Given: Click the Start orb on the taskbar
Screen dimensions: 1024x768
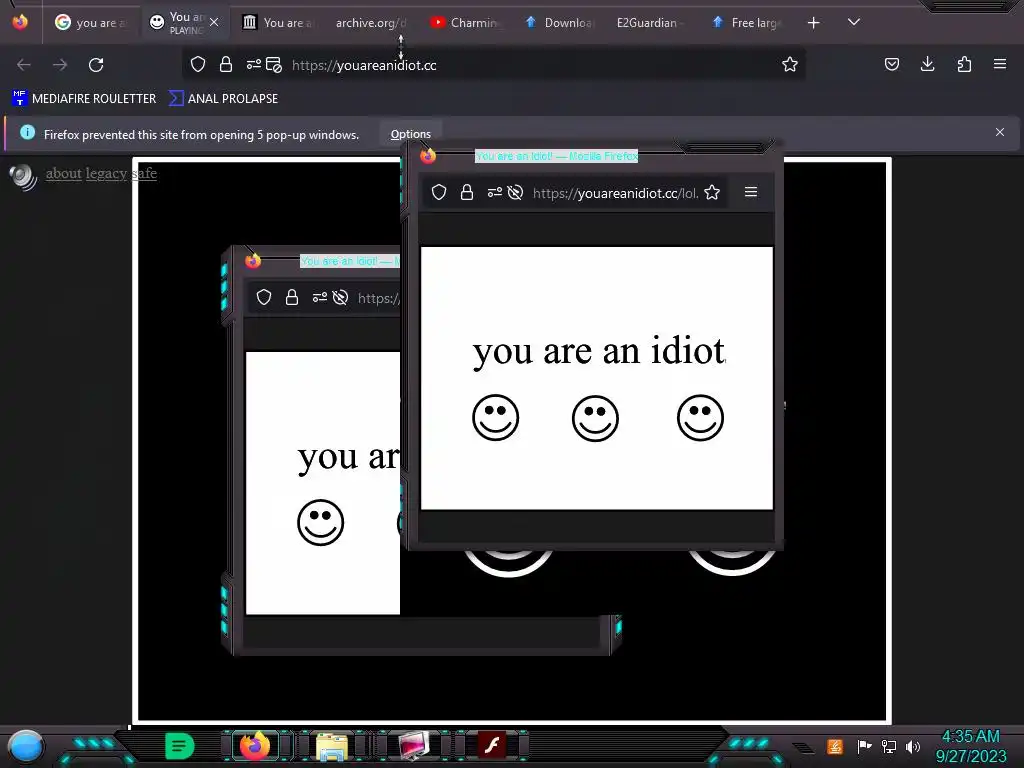Looking at the screenshot, I should coord(26,748).
